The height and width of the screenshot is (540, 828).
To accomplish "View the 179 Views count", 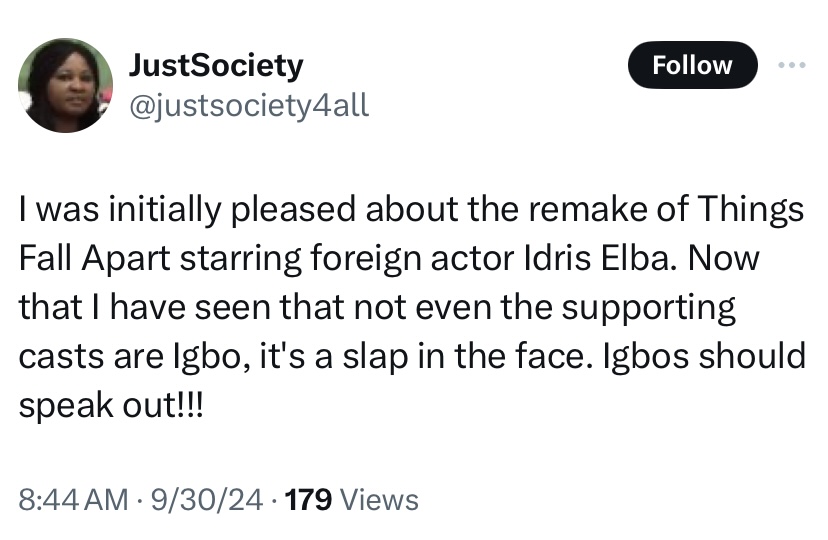I will pos(351,499).
